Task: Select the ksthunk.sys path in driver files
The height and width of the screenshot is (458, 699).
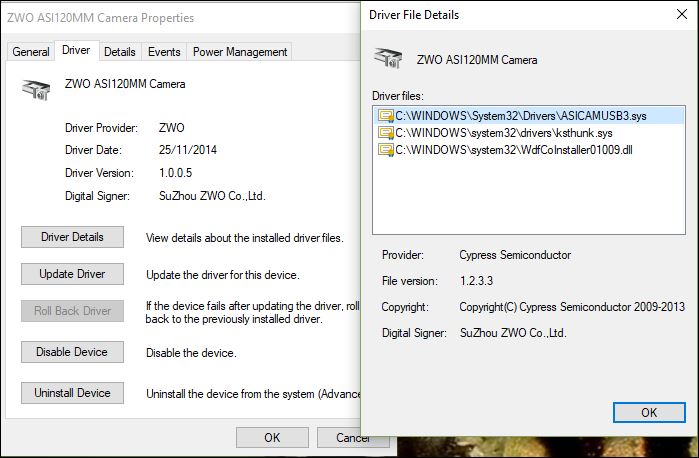Action: click(x=504, y=133)
